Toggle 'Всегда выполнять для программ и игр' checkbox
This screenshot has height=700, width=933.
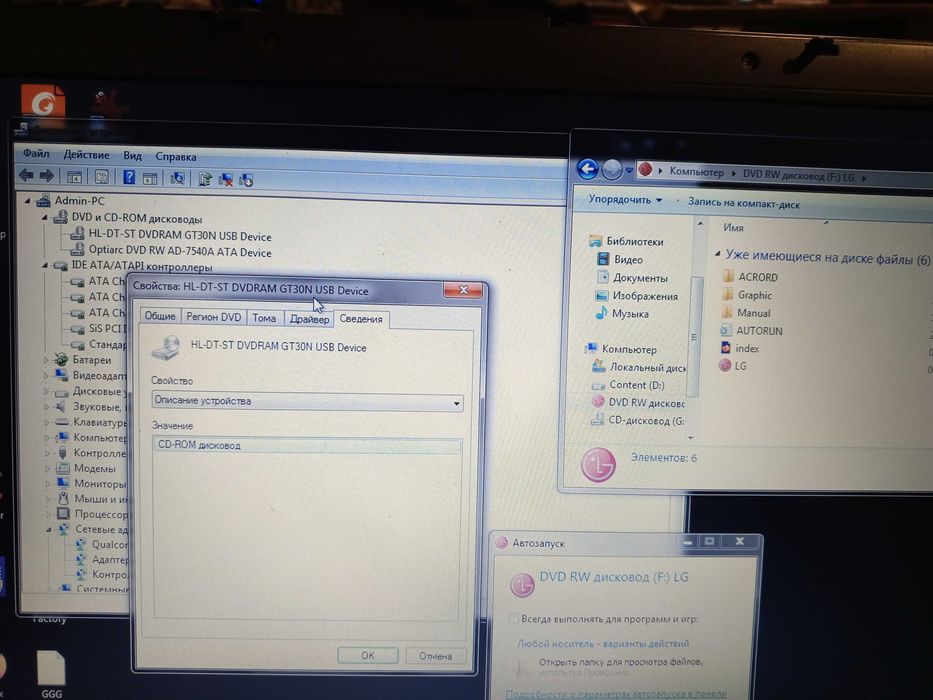coord(513,618)
